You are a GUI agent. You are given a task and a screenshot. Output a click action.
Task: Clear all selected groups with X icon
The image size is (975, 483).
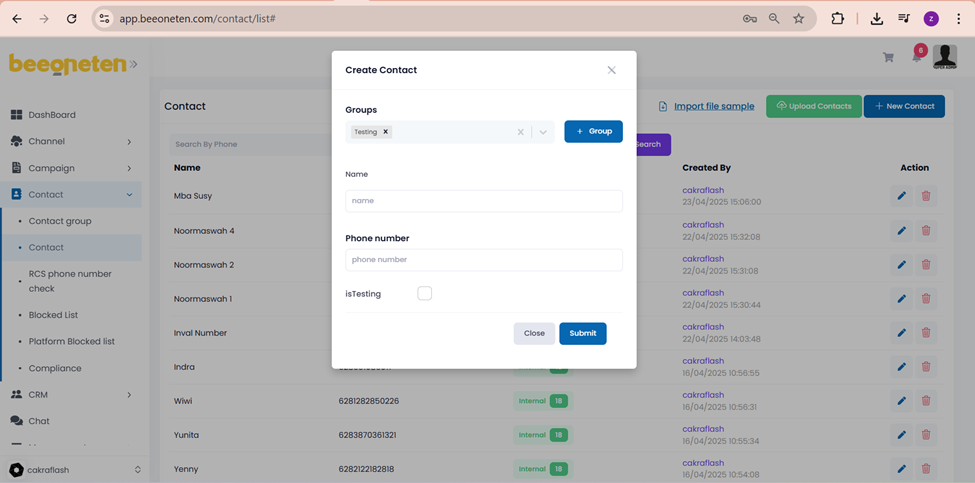pyautogui.click(x=520, y=132)
